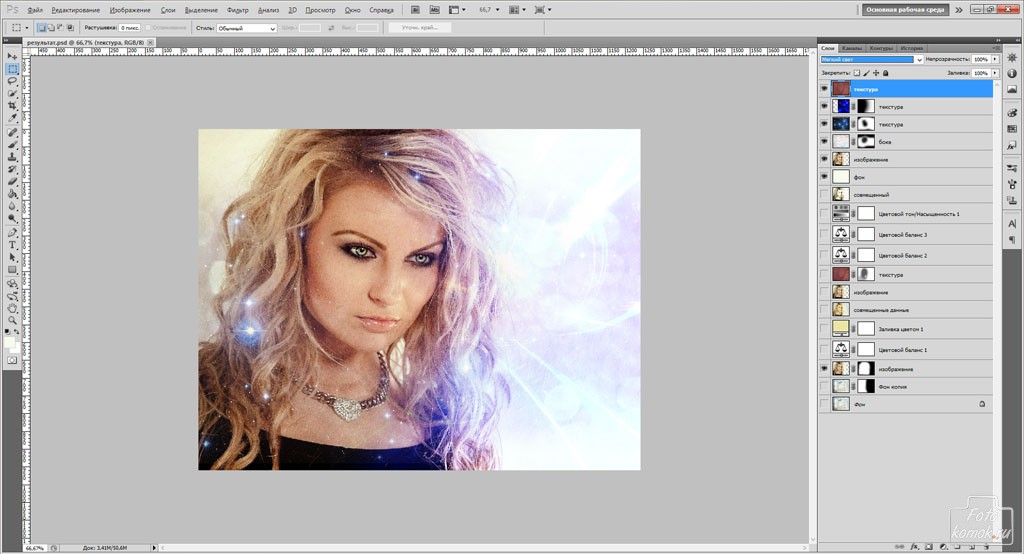Select the Move tool
Image resolution: width=1024 pixels, height=554 pixels.
pyautogui.click(x=12, y=57)
